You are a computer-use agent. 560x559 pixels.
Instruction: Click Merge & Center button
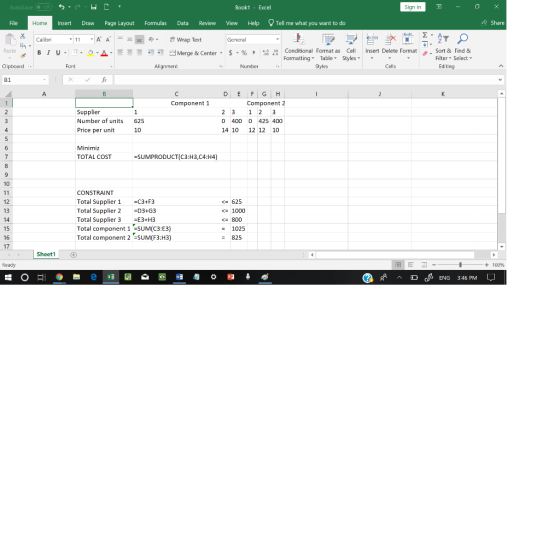[x=193, y=53]
